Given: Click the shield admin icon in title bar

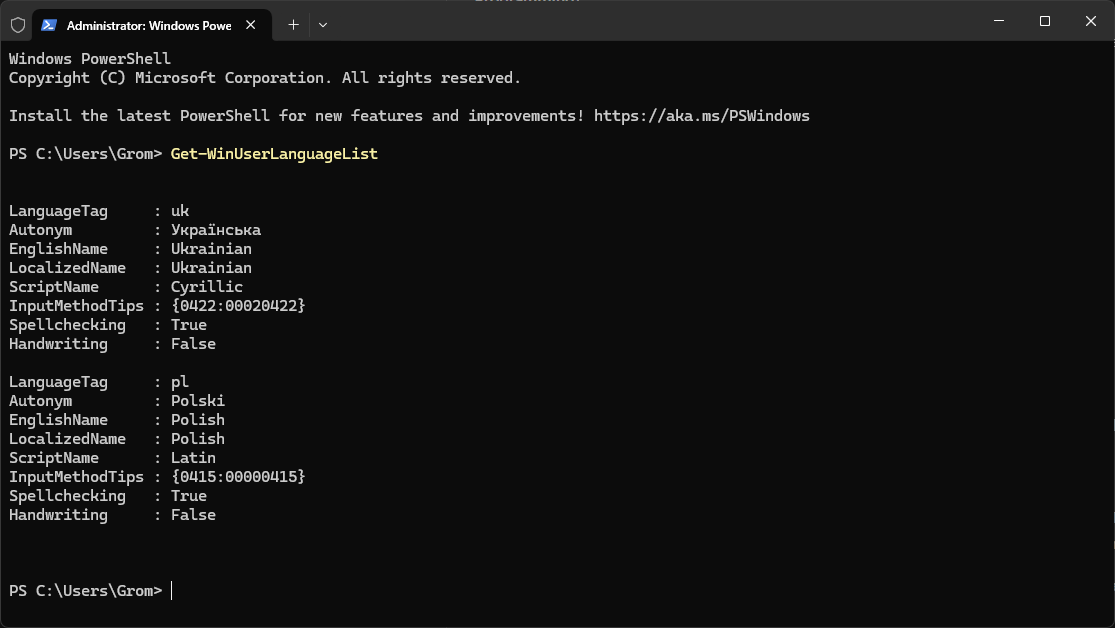Looking at the screenshot, I should coord(18,25).
